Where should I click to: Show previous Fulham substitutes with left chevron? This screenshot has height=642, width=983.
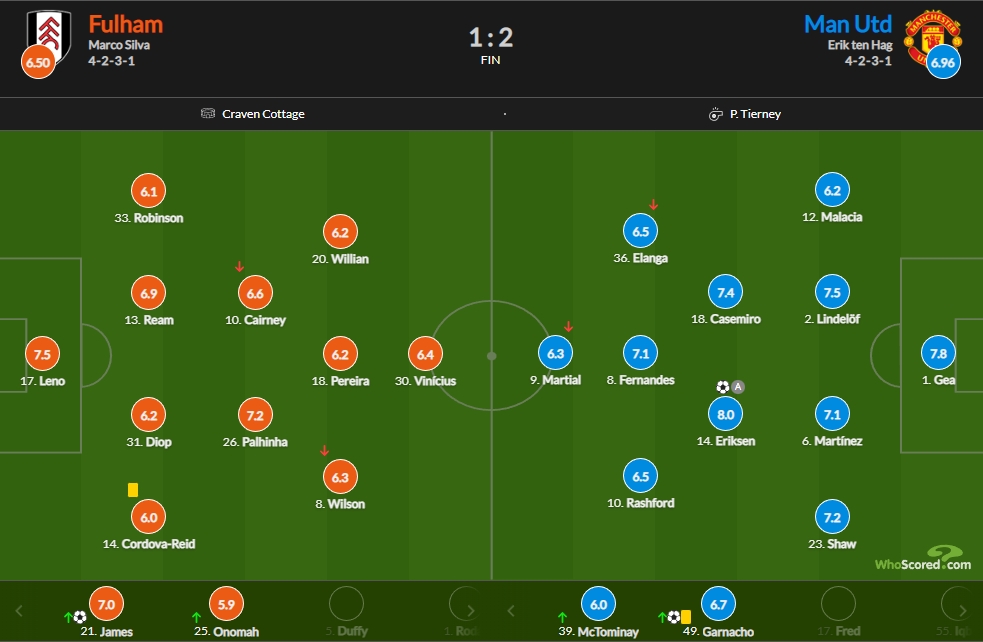pyautogui.click(x=19, y=611)
